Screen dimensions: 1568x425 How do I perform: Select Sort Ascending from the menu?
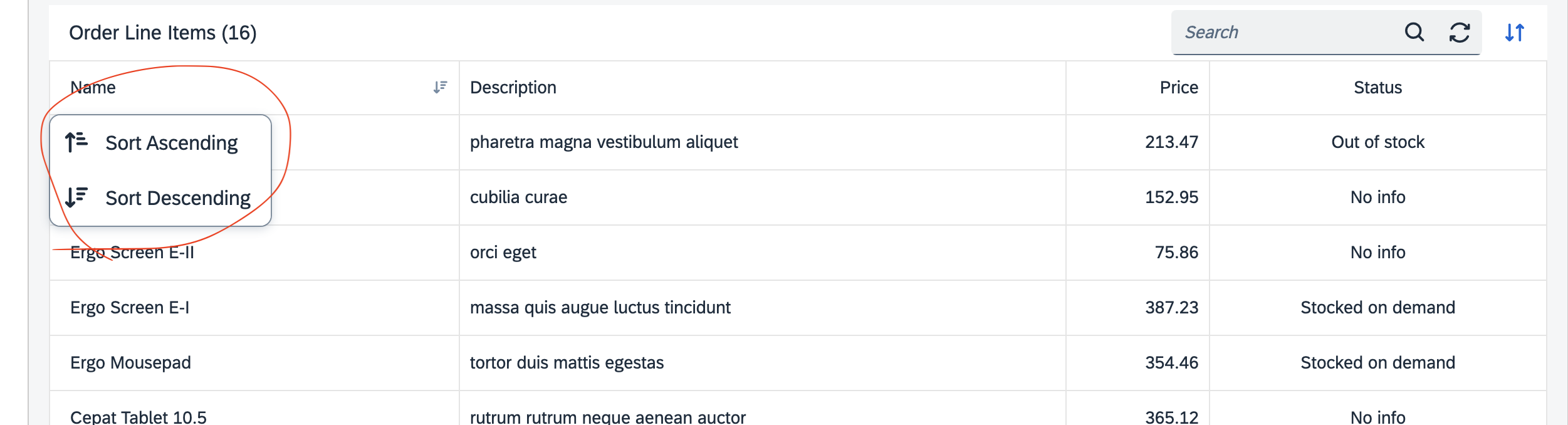coord(172,142)
